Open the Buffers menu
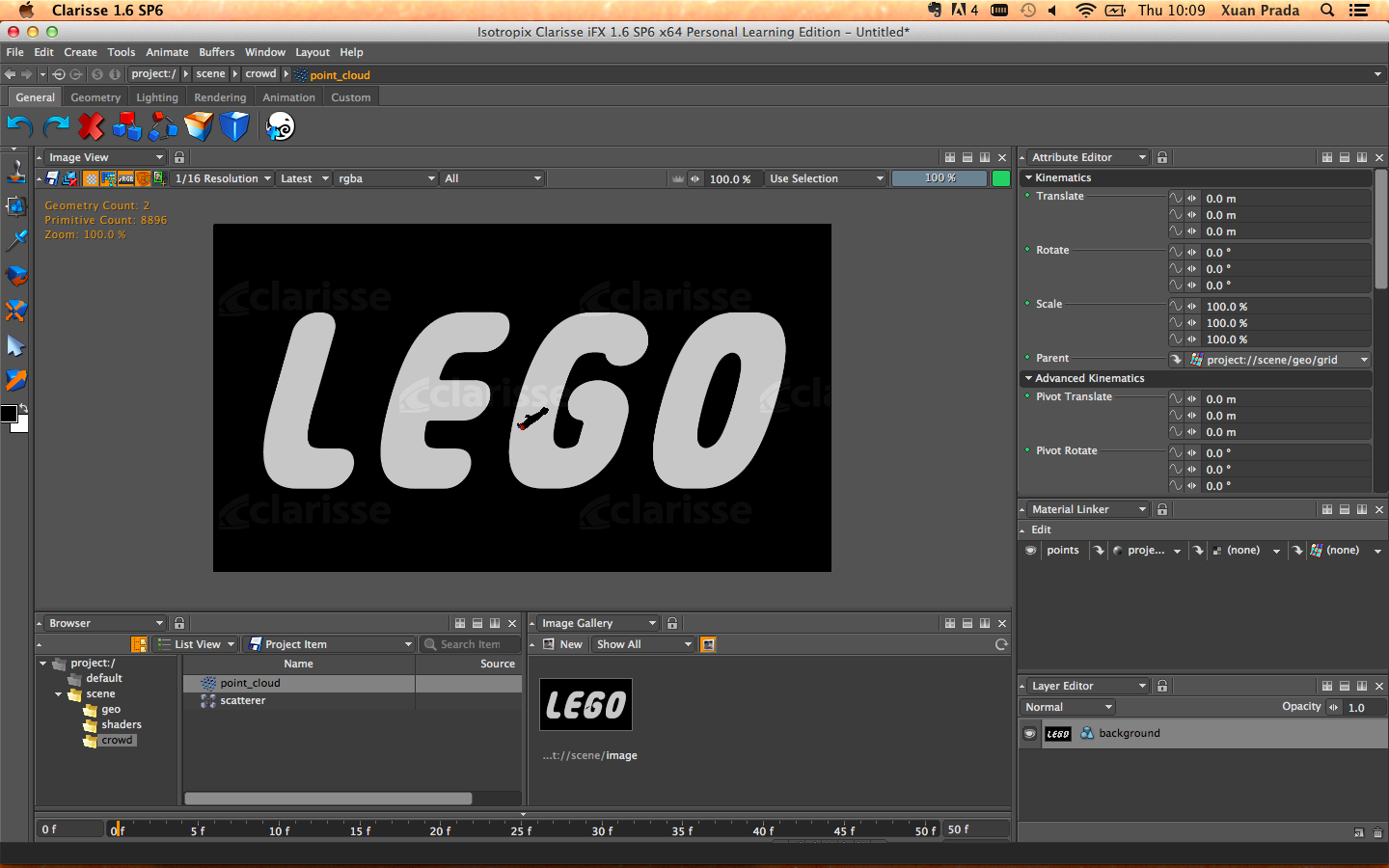This screenshot has width=1389, height=868. (217, 52)
